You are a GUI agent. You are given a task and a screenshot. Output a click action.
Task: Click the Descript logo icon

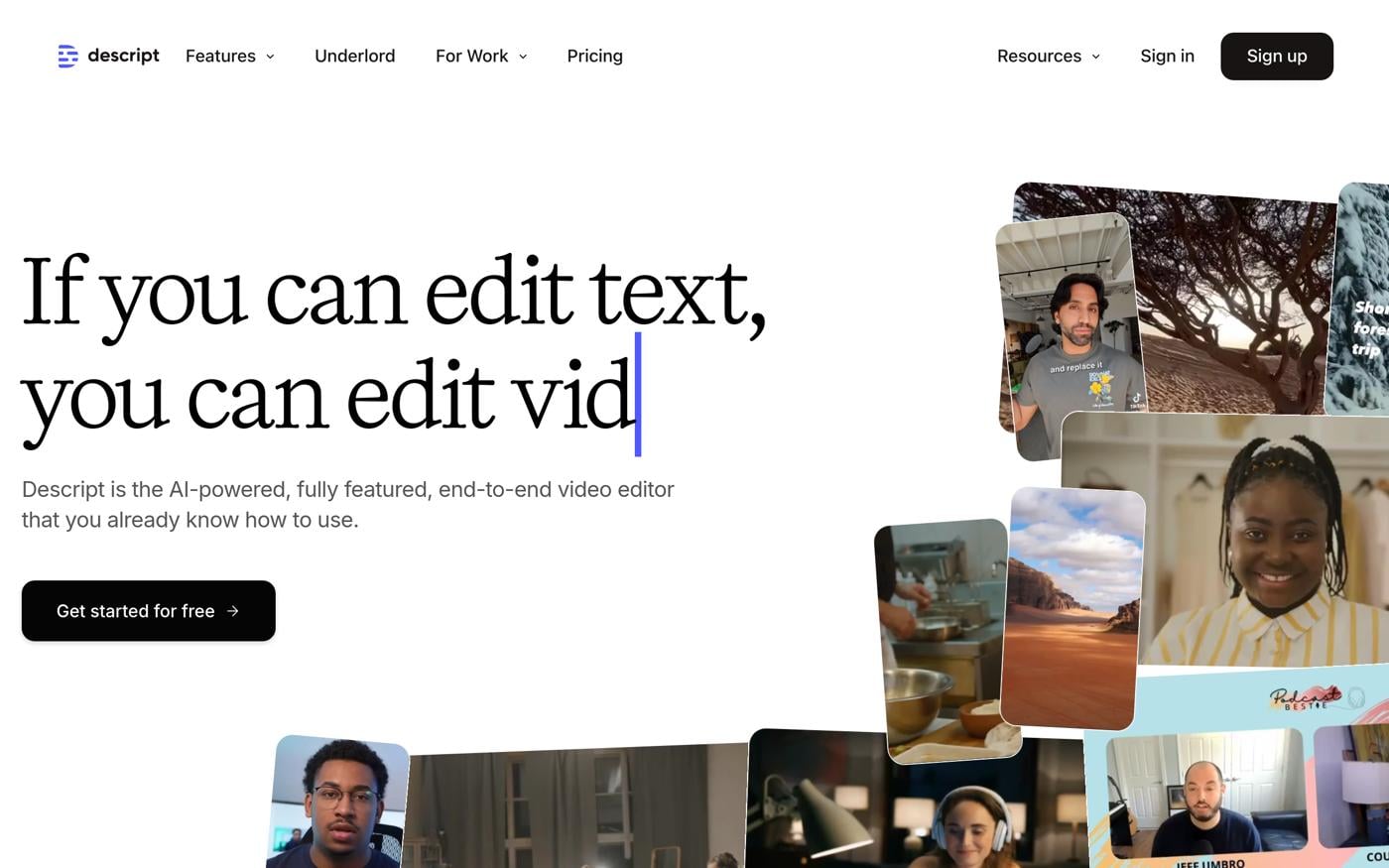[67, 57]
